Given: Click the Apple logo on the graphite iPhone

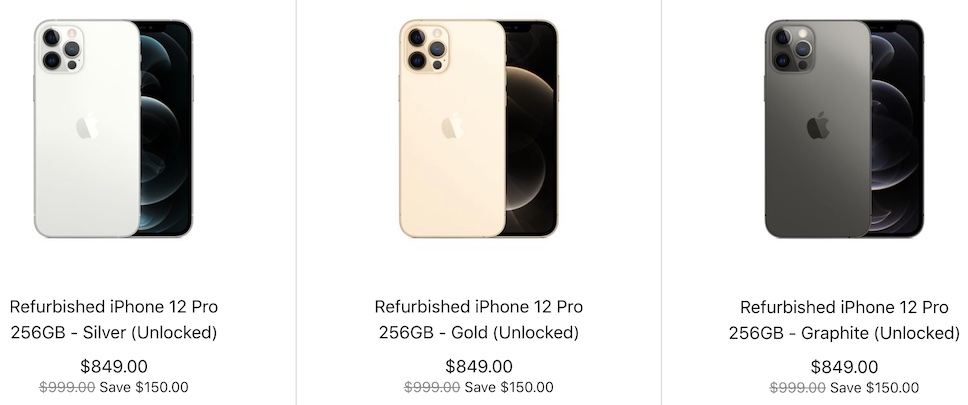Looking at the screenshot, I should [x=818, y=127].
